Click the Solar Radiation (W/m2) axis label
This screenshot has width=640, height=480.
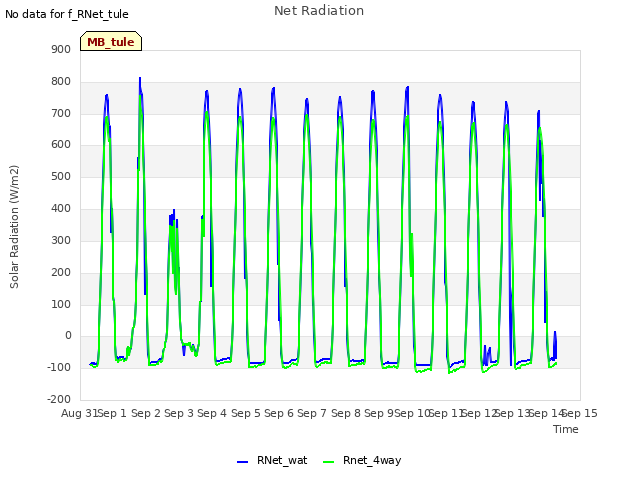pos(14,227)
